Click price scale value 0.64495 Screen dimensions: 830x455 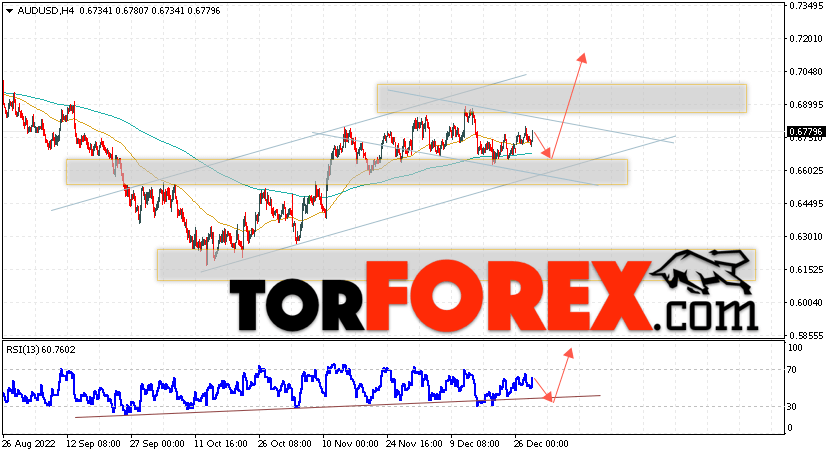click(806, 204)
